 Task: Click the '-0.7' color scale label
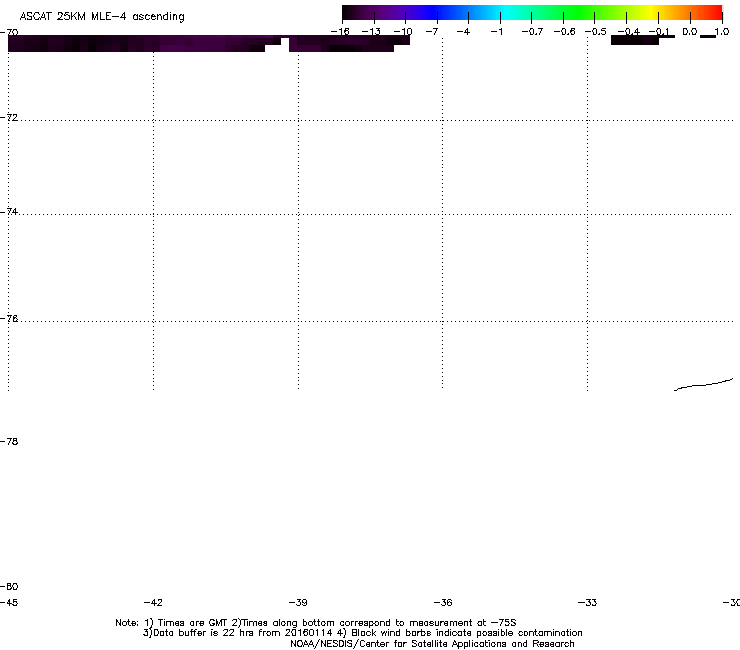[532, 32]
